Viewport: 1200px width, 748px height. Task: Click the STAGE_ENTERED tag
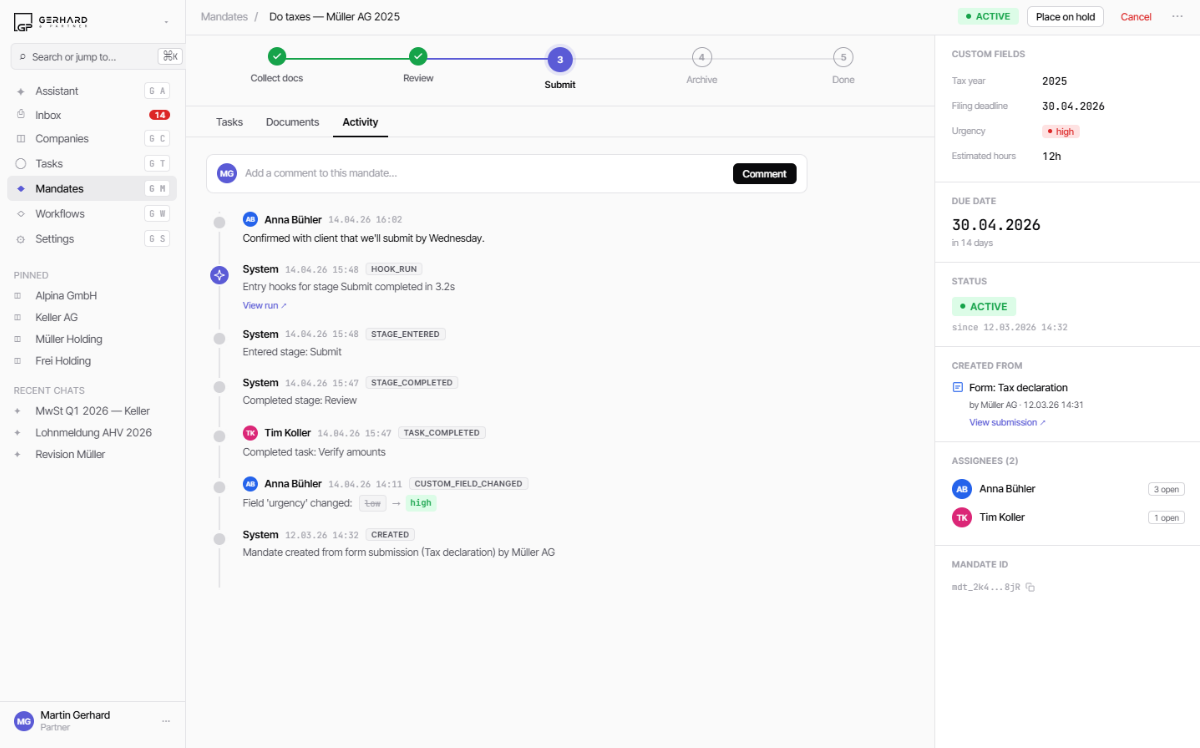coord(406,334)
